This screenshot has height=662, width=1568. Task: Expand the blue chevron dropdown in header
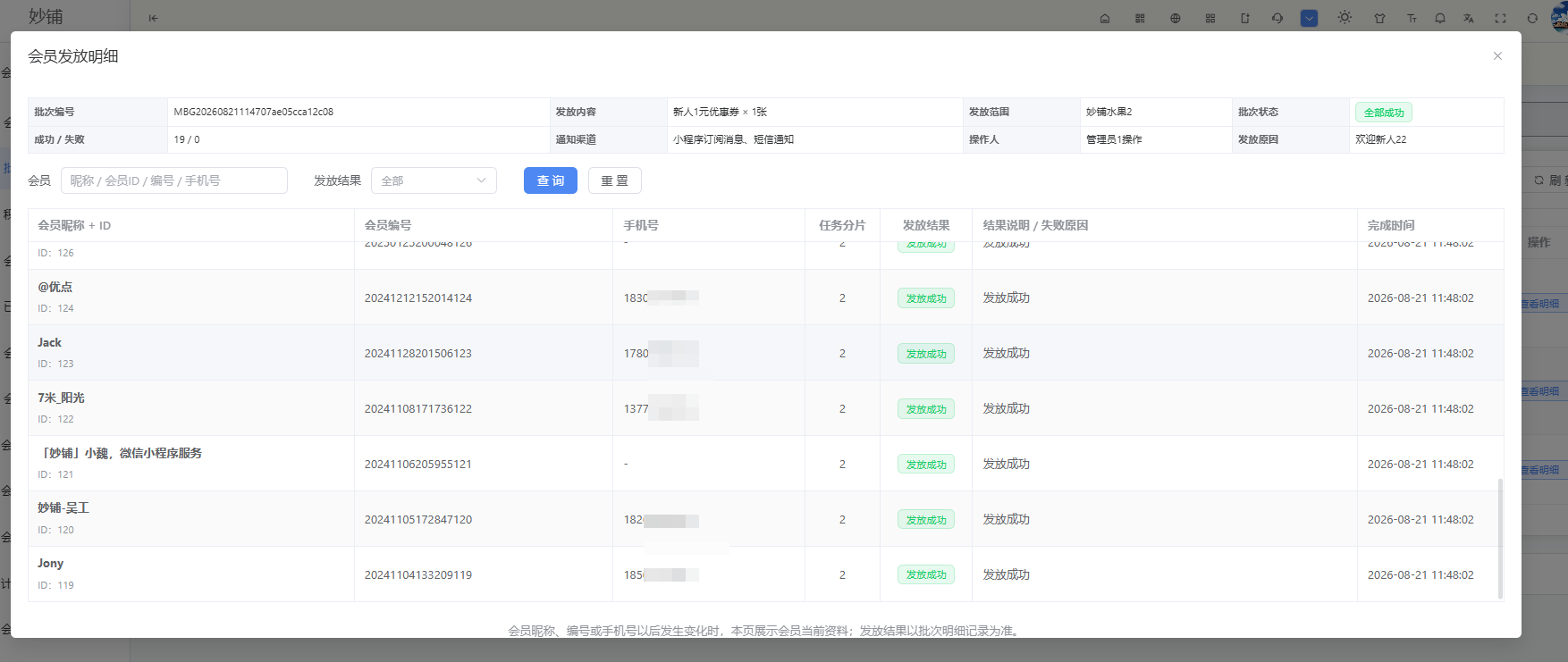coord(1309,18)
